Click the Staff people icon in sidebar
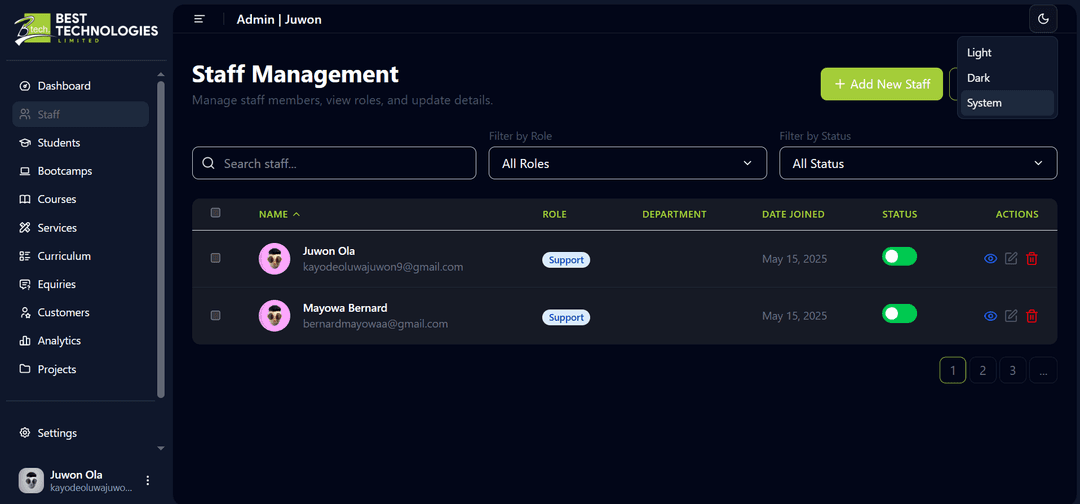The width and height of the screenshot is (1080, 504). coord(25,114)
